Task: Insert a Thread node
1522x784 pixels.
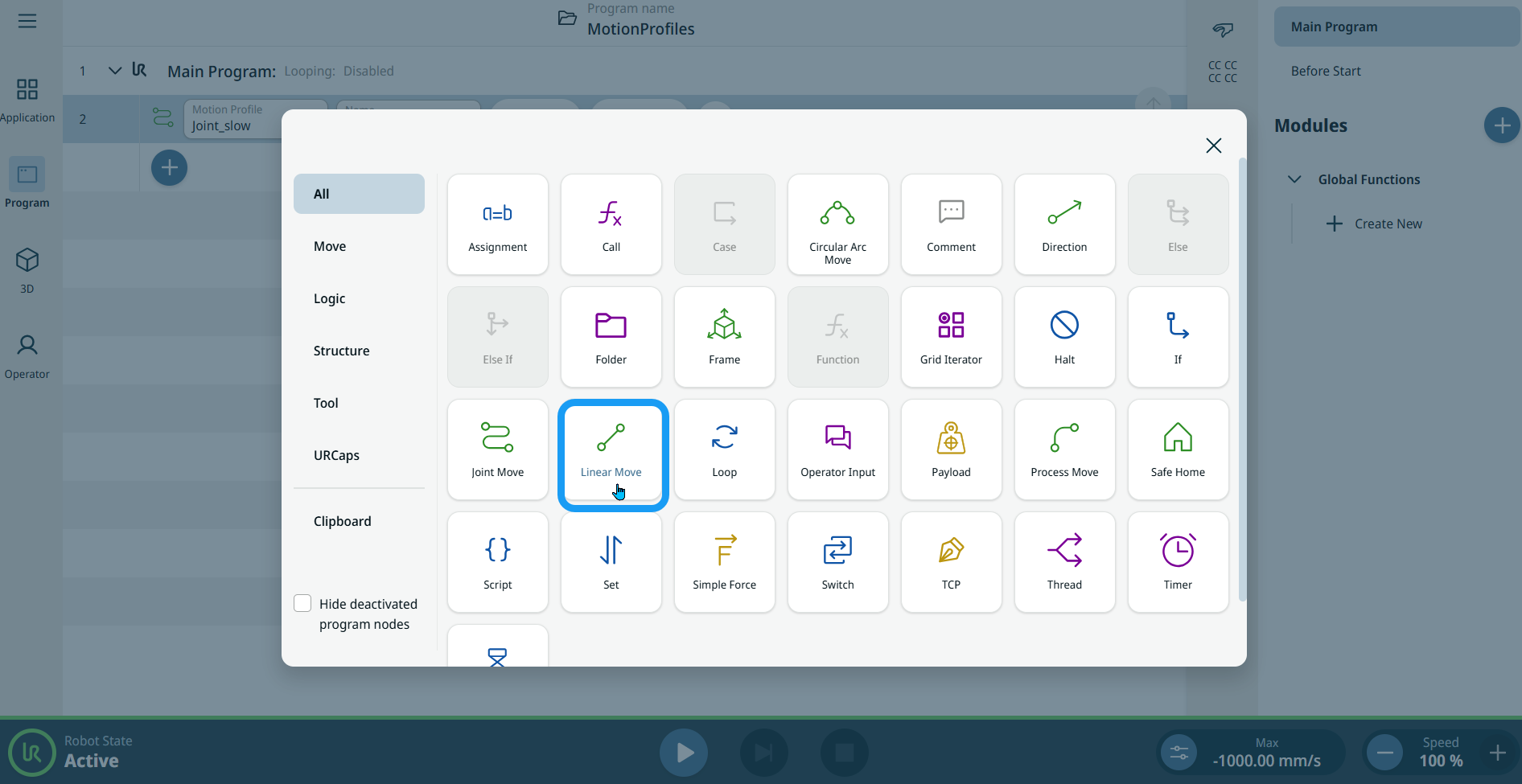Action: (x=1064, y=563)
